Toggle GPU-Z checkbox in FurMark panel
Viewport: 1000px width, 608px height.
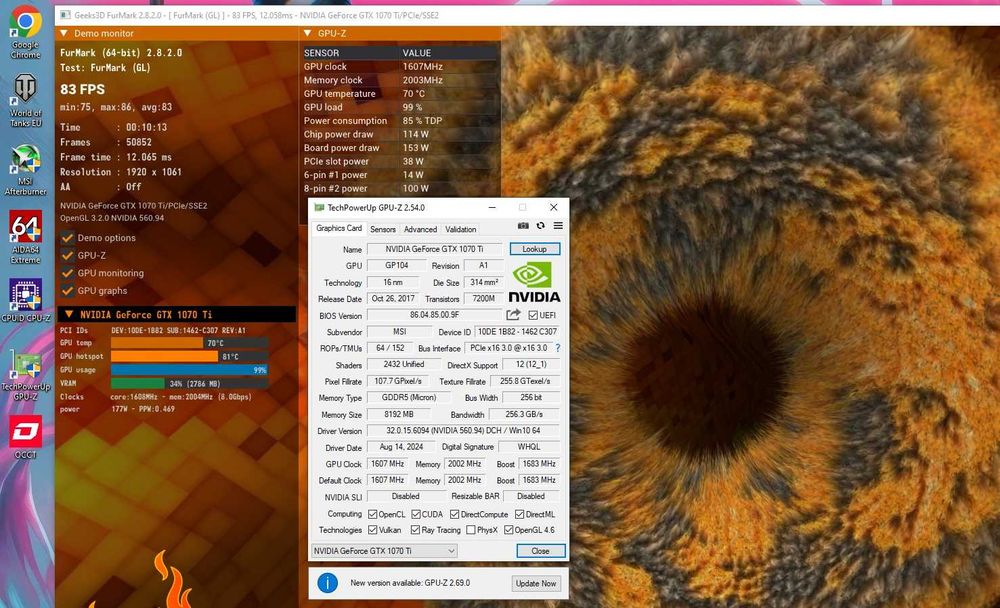[67, 255]
